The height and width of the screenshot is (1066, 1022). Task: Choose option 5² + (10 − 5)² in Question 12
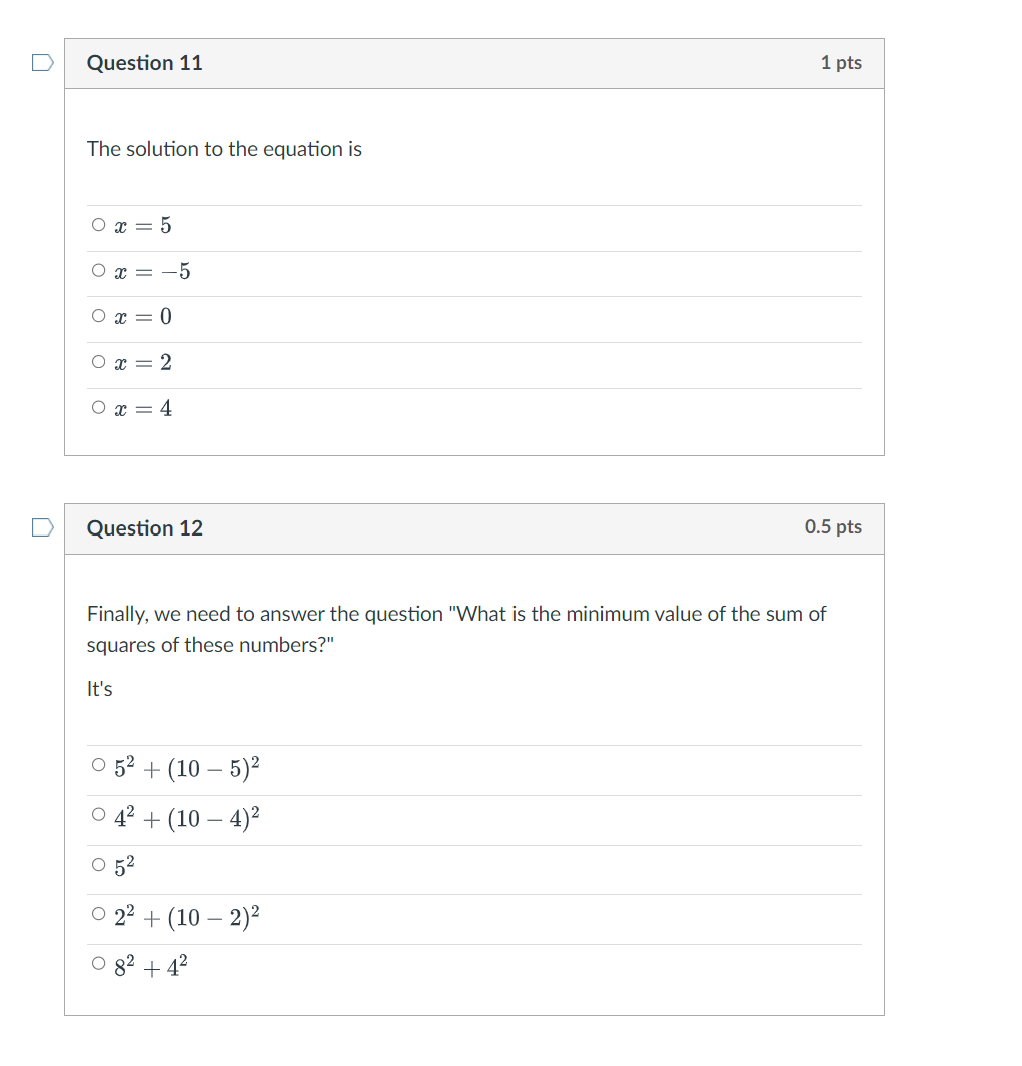coord(97,764)
